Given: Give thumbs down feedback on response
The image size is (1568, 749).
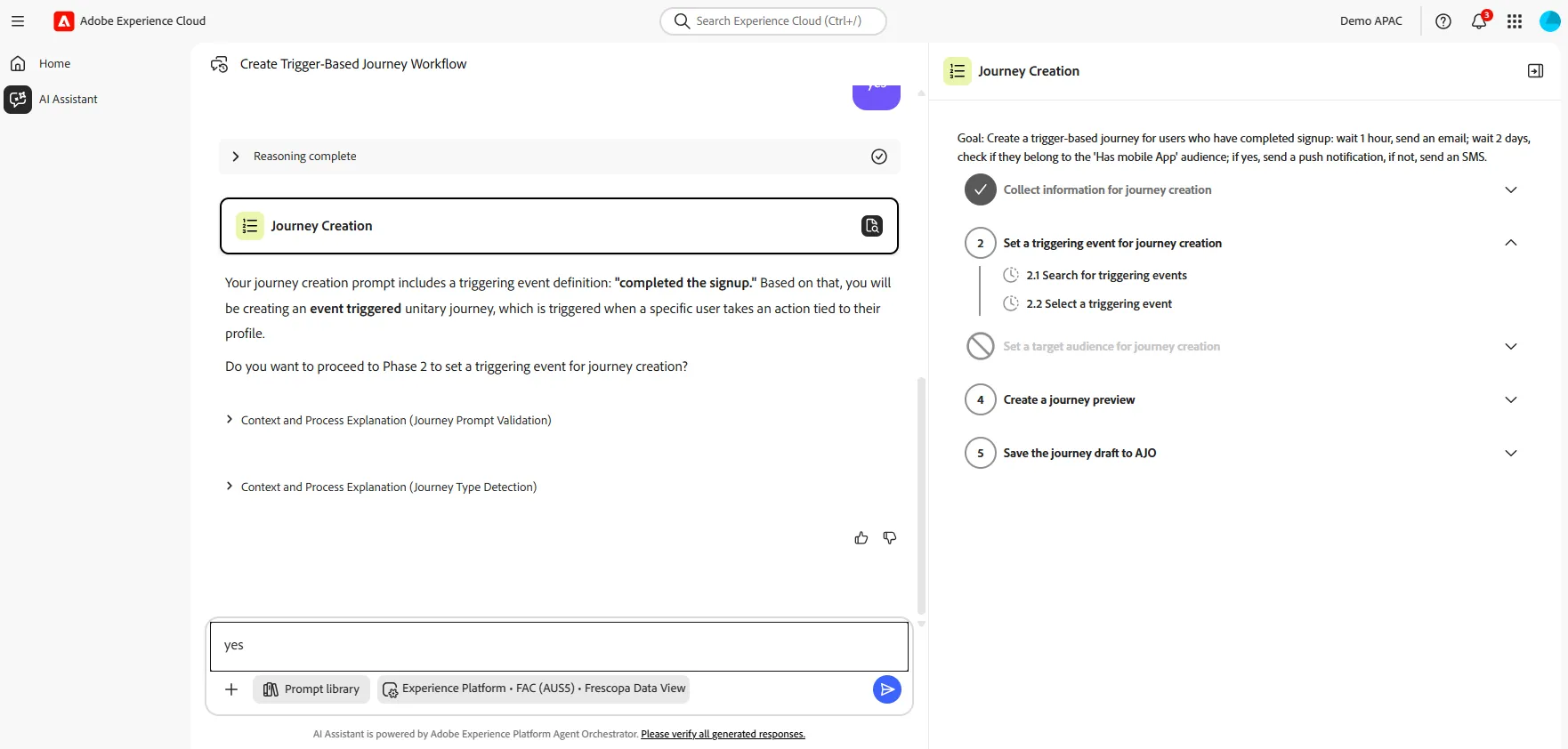Looking at the screenshot, I should click(x=890, y=538).
